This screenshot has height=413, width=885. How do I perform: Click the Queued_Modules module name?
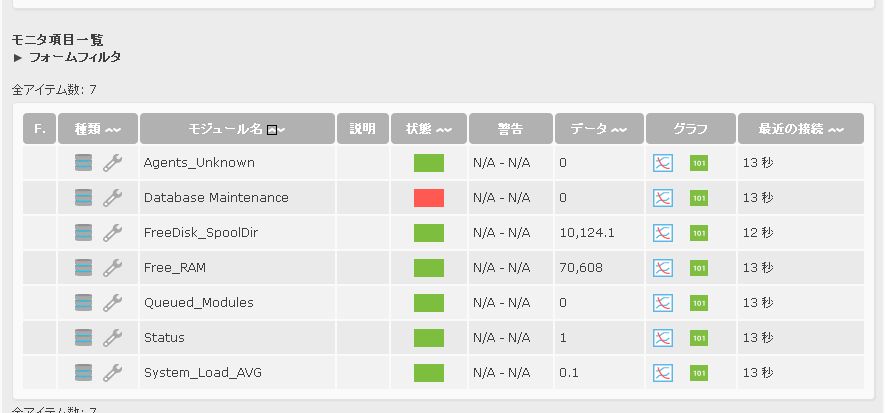coord(199,303)
